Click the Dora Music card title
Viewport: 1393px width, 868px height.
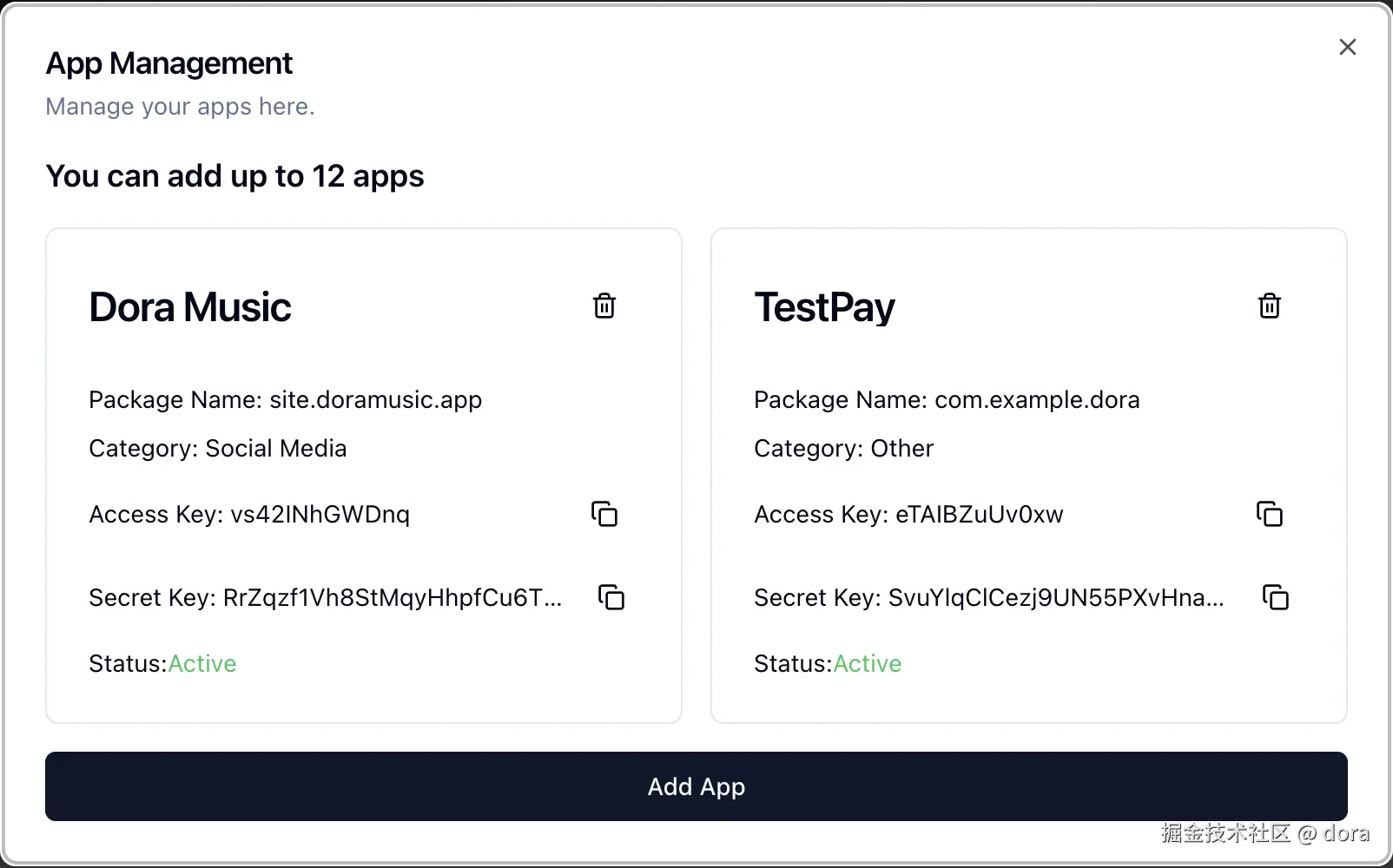point(190,307)
